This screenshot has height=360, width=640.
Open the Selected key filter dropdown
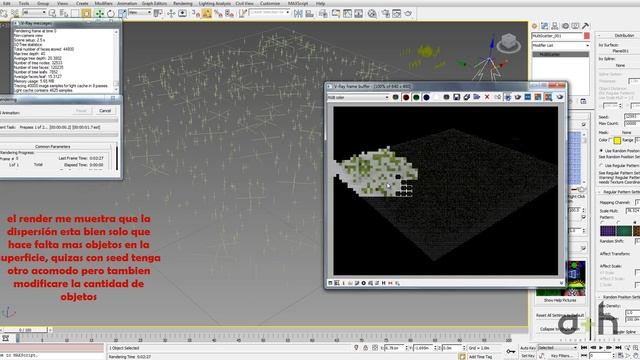pyautogui.click(x=557, y=348)
